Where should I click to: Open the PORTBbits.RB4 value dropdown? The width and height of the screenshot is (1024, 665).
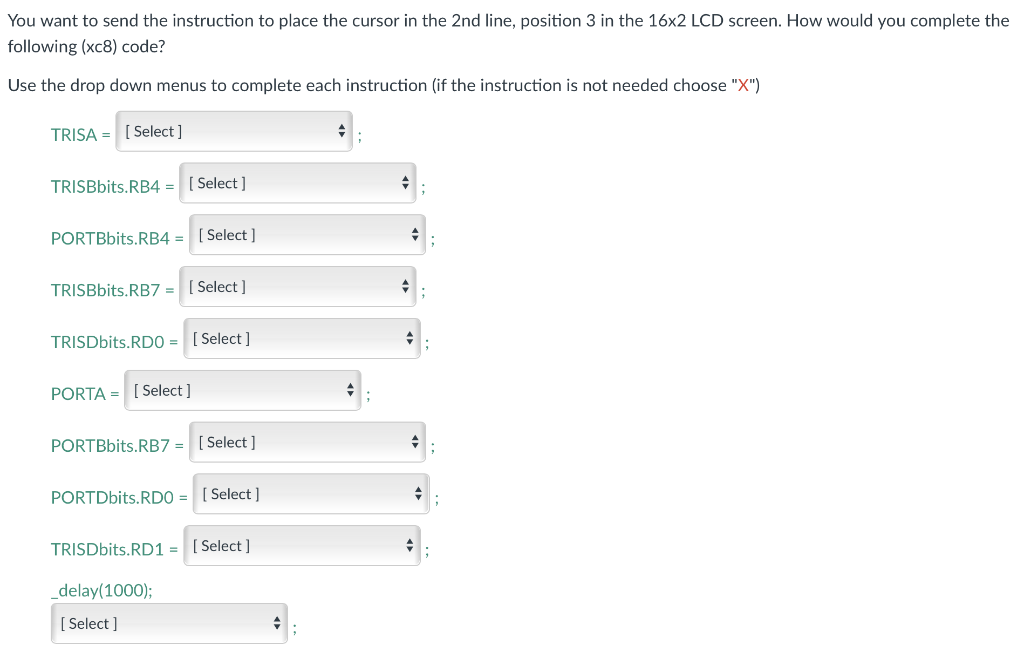[x=305, y=234]
